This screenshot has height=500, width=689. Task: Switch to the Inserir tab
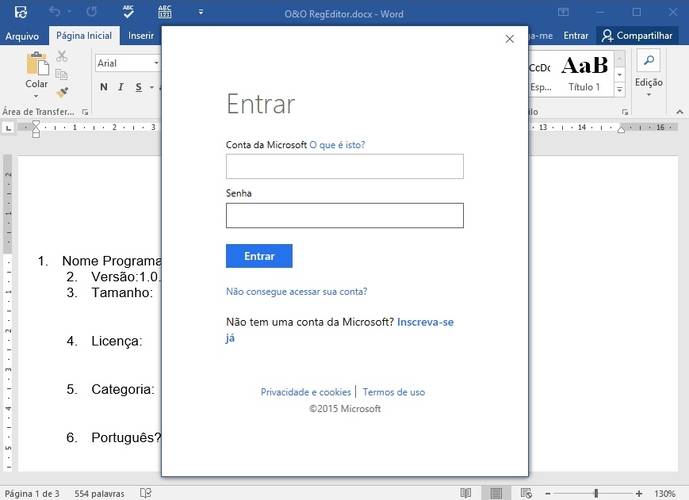pyautogui.click(x=141, y=36)
